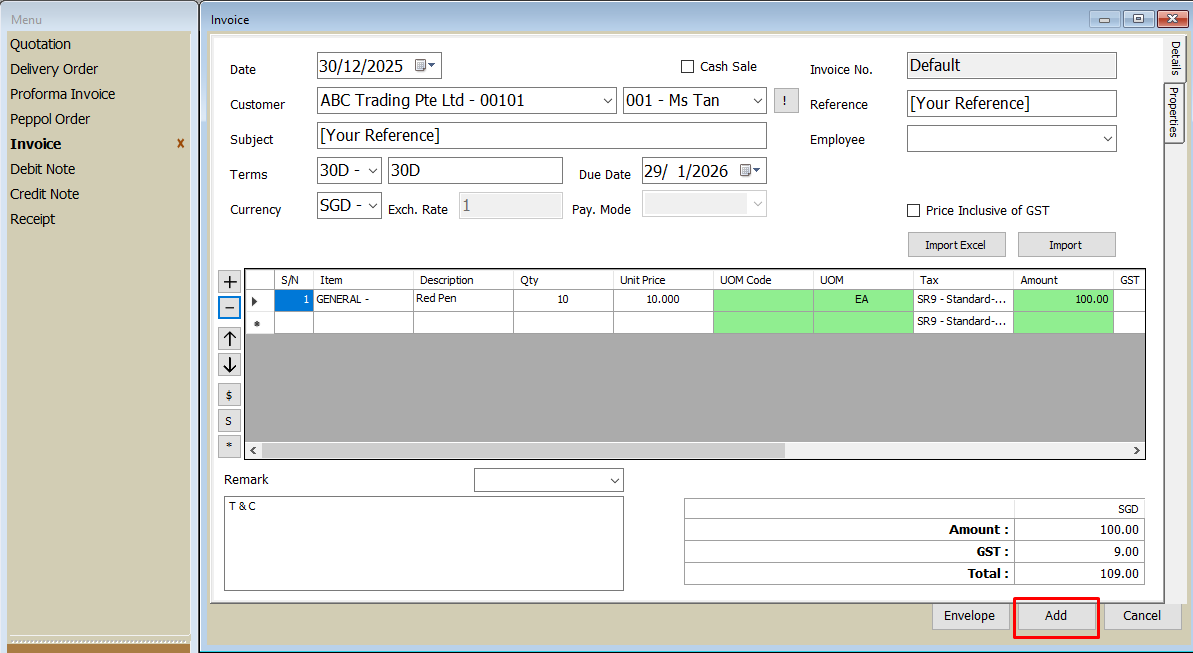Expand the Customer dropdown list
Screen dimensions: 1193x653
click(608, 101)
